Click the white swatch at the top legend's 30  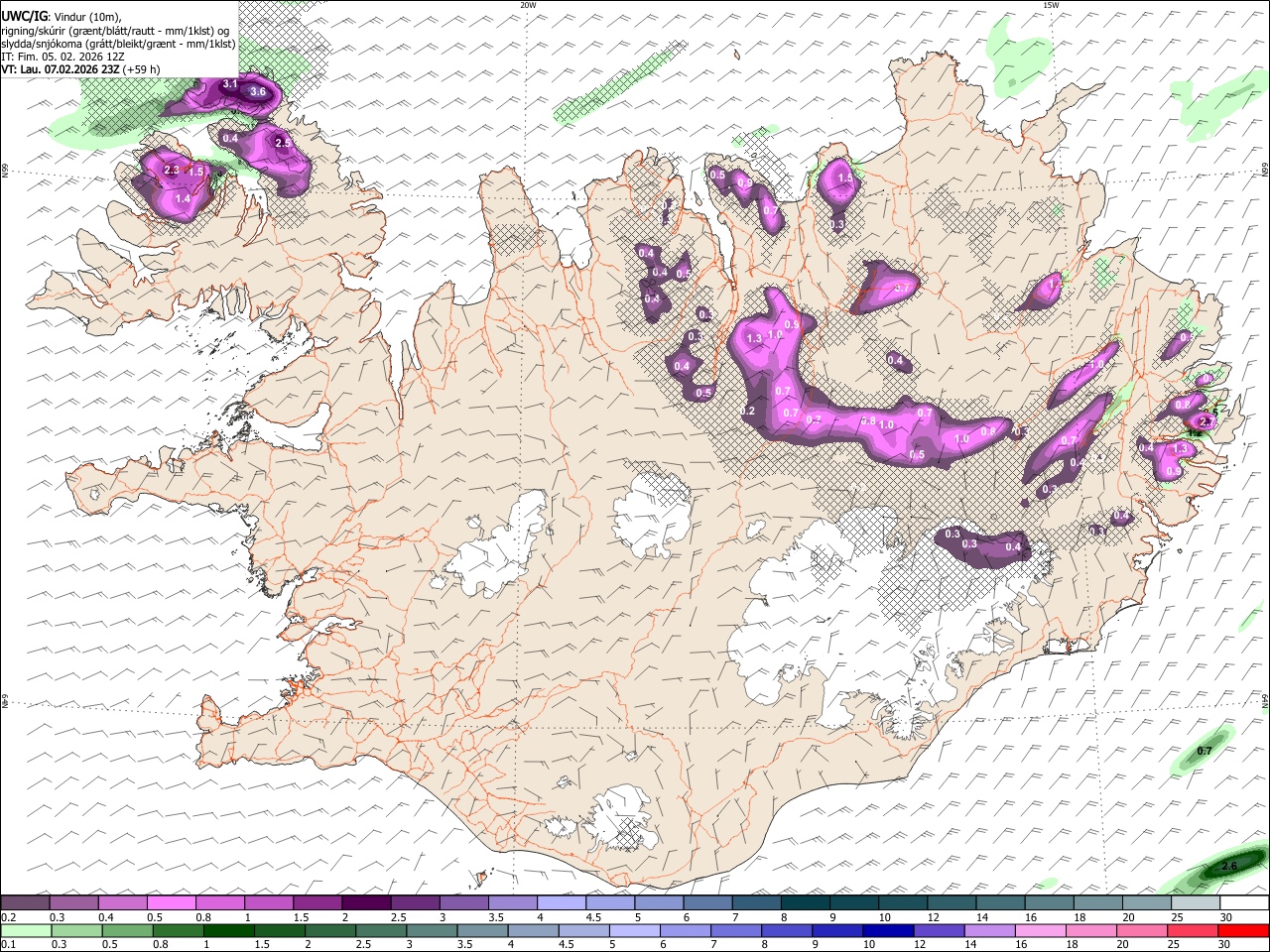tap(1243, 903)
